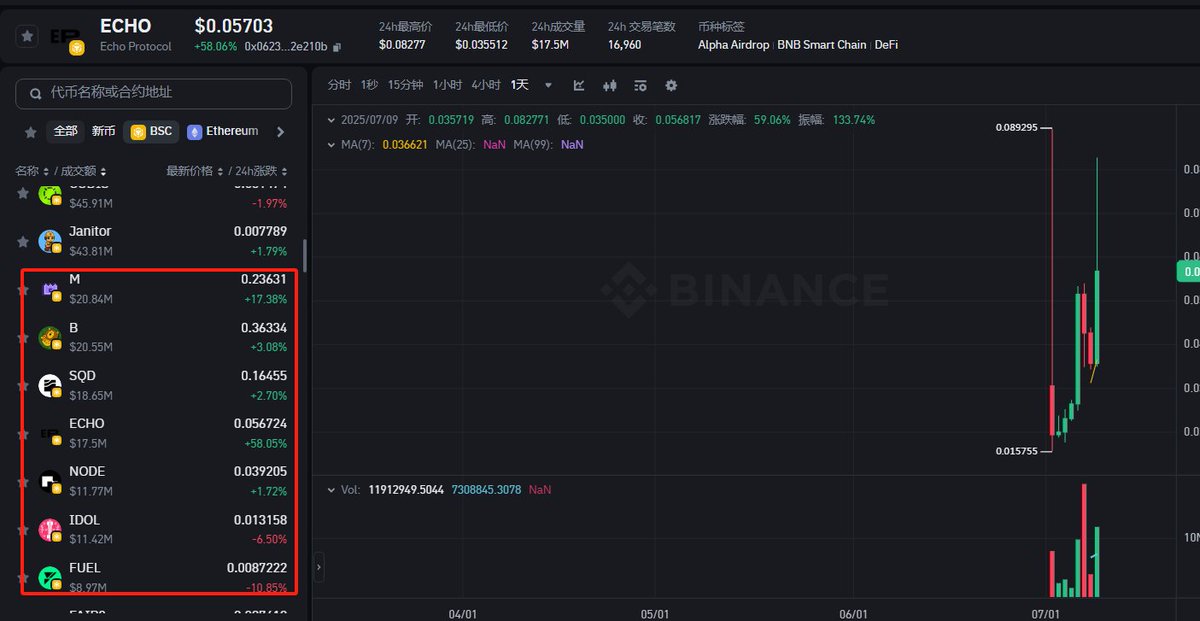Switch chart to 1秒 interval
The height and width of the screenshot is (621, 1200).
click(370, 86)
